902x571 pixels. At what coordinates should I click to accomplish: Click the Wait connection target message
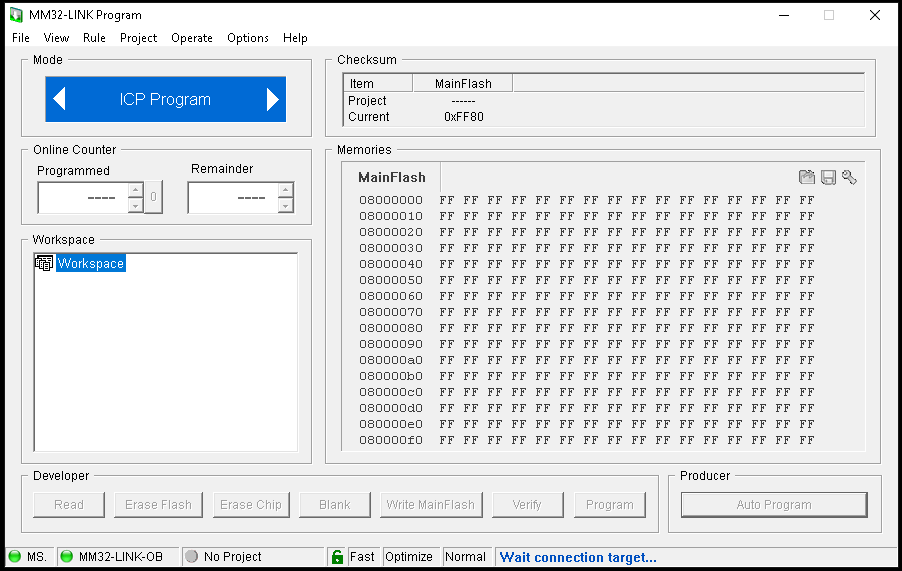coord(578,557)
